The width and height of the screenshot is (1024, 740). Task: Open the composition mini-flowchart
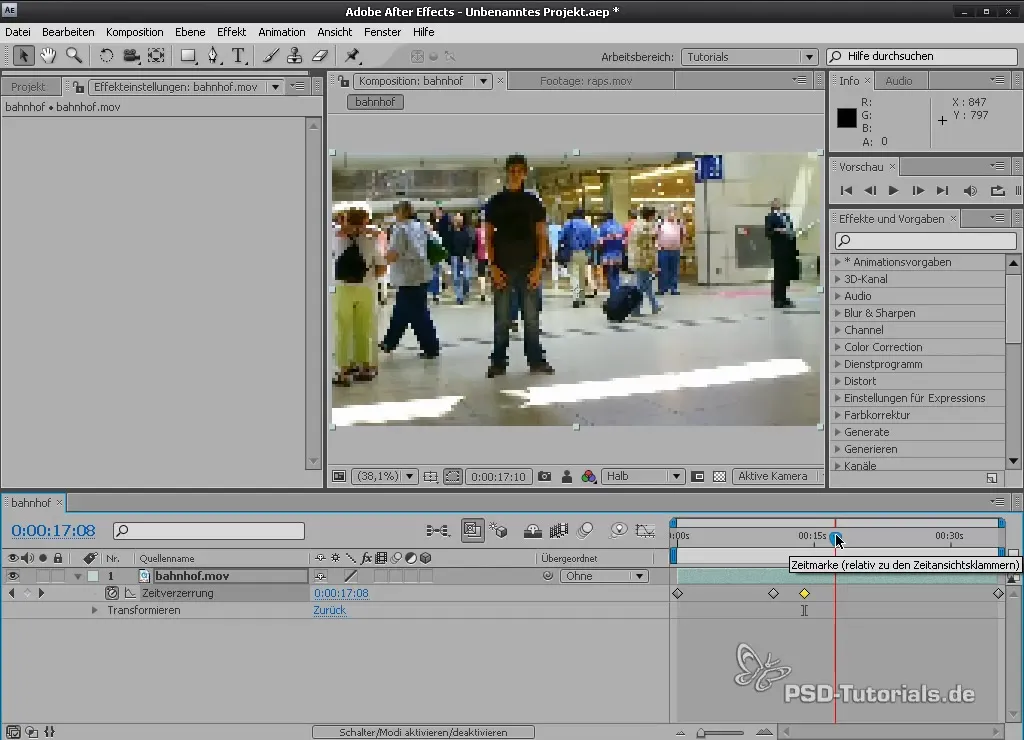(438, 531)
